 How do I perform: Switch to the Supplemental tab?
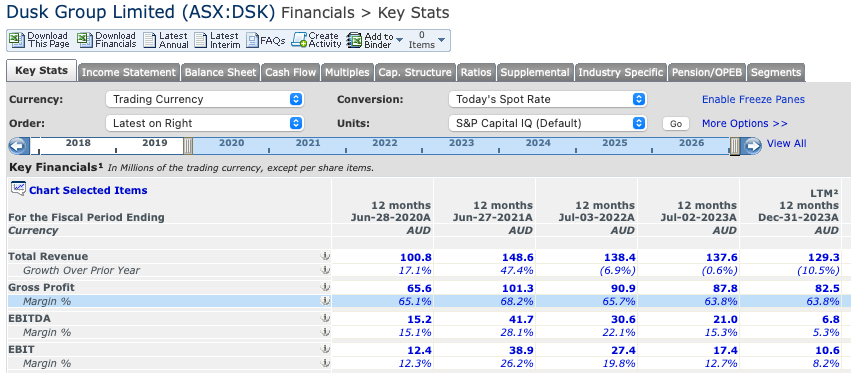pyautogui.click(x=535, y=72)
